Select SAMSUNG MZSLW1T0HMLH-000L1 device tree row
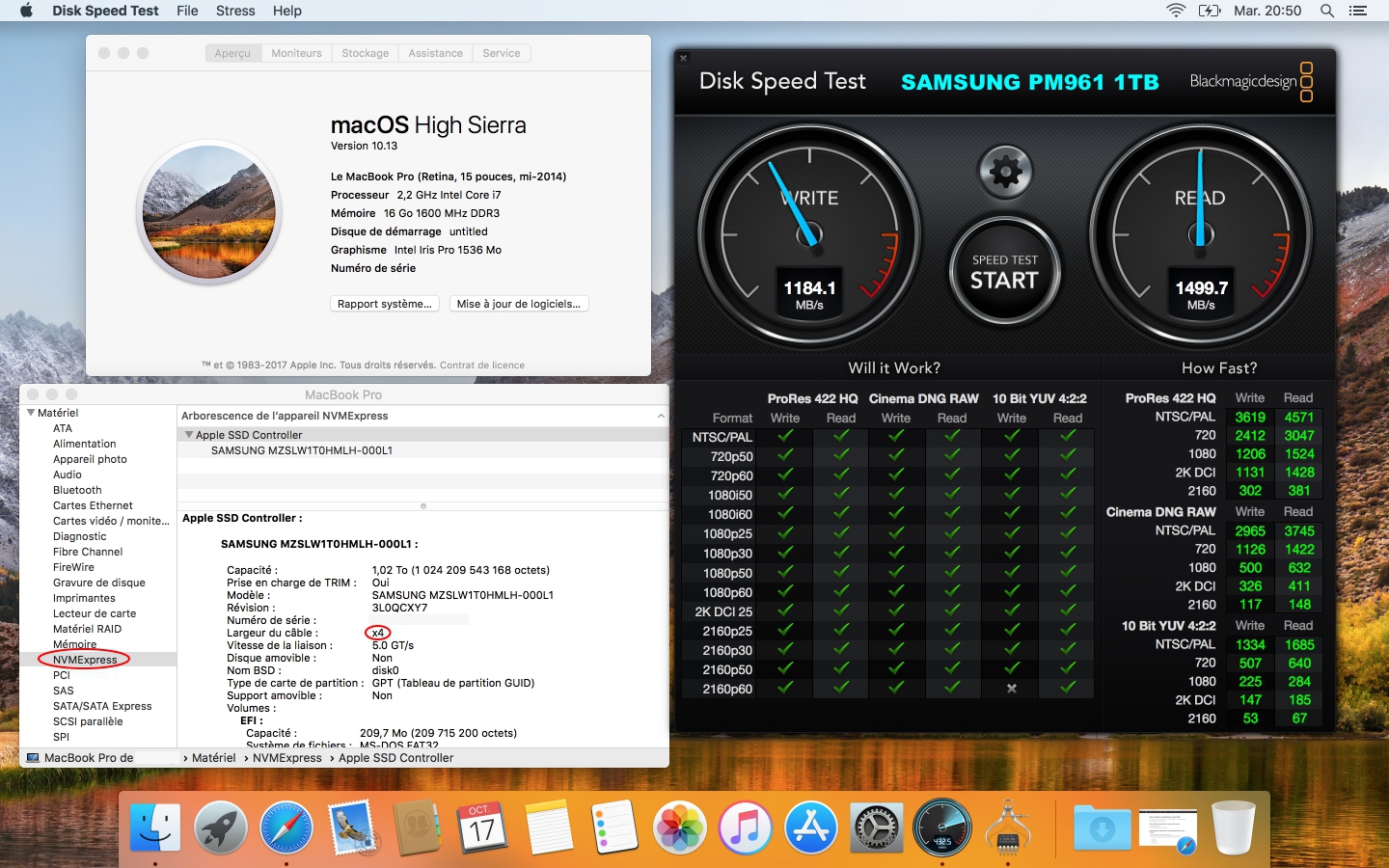The image size is (1389, 868). tap(422, 450)
